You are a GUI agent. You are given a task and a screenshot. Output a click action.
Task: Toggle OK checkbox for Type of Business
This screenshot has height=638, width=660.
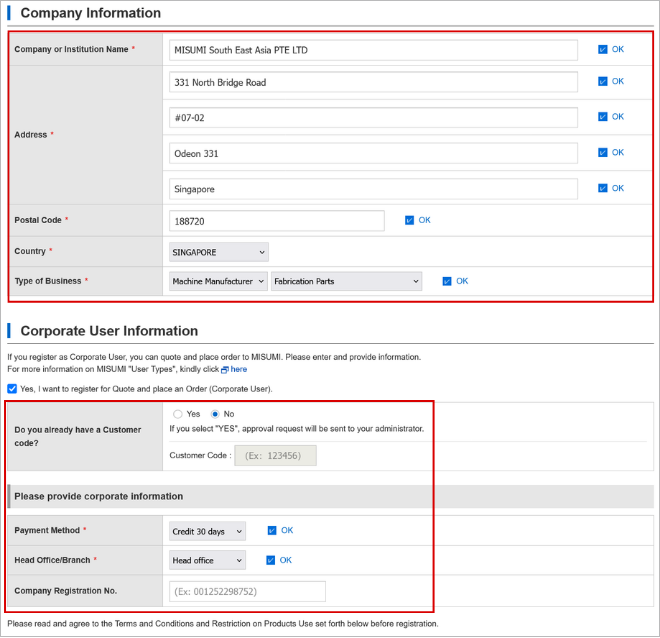click(447, 282)
